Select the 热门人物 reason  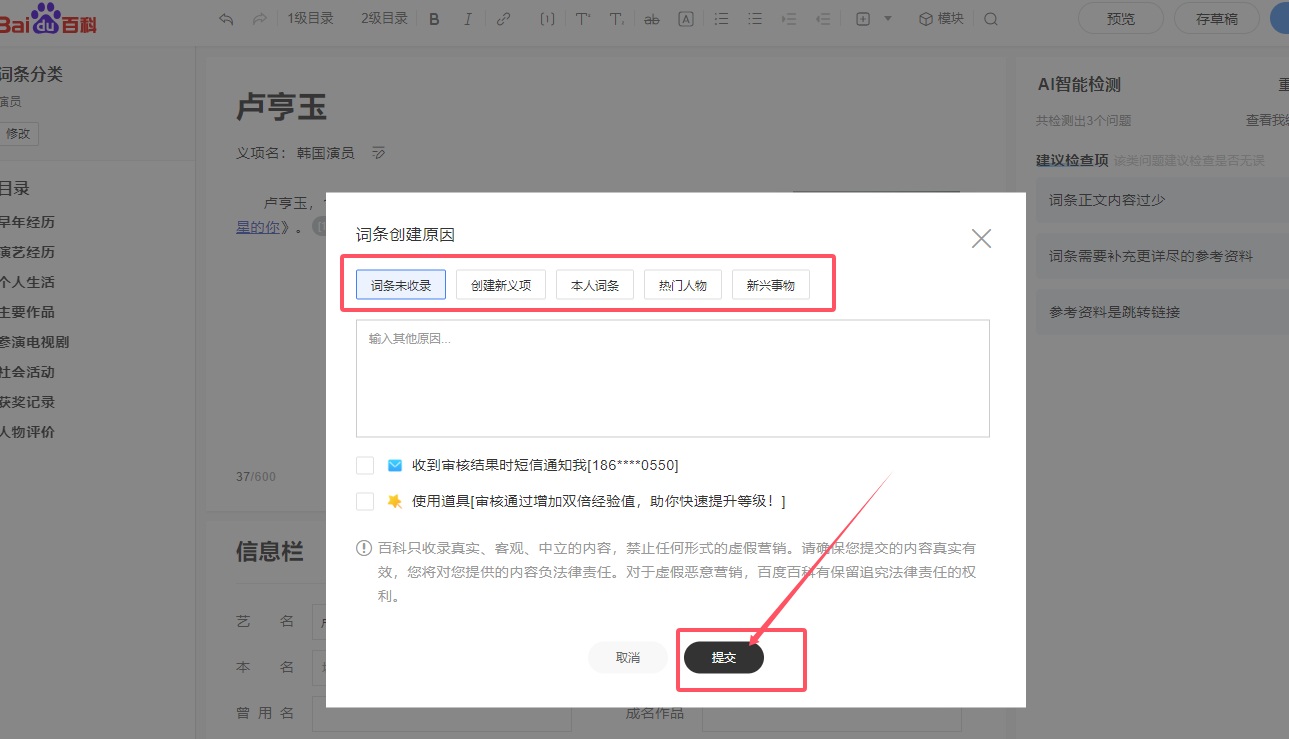[x=683, y=285]
